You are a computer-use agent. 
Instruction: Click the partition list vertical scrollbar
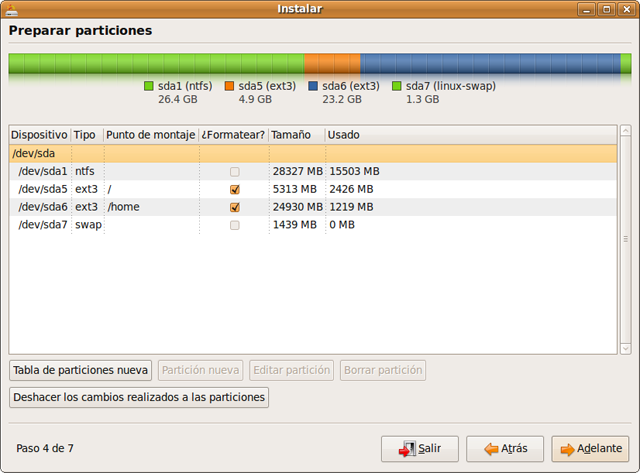coord(625,240)
